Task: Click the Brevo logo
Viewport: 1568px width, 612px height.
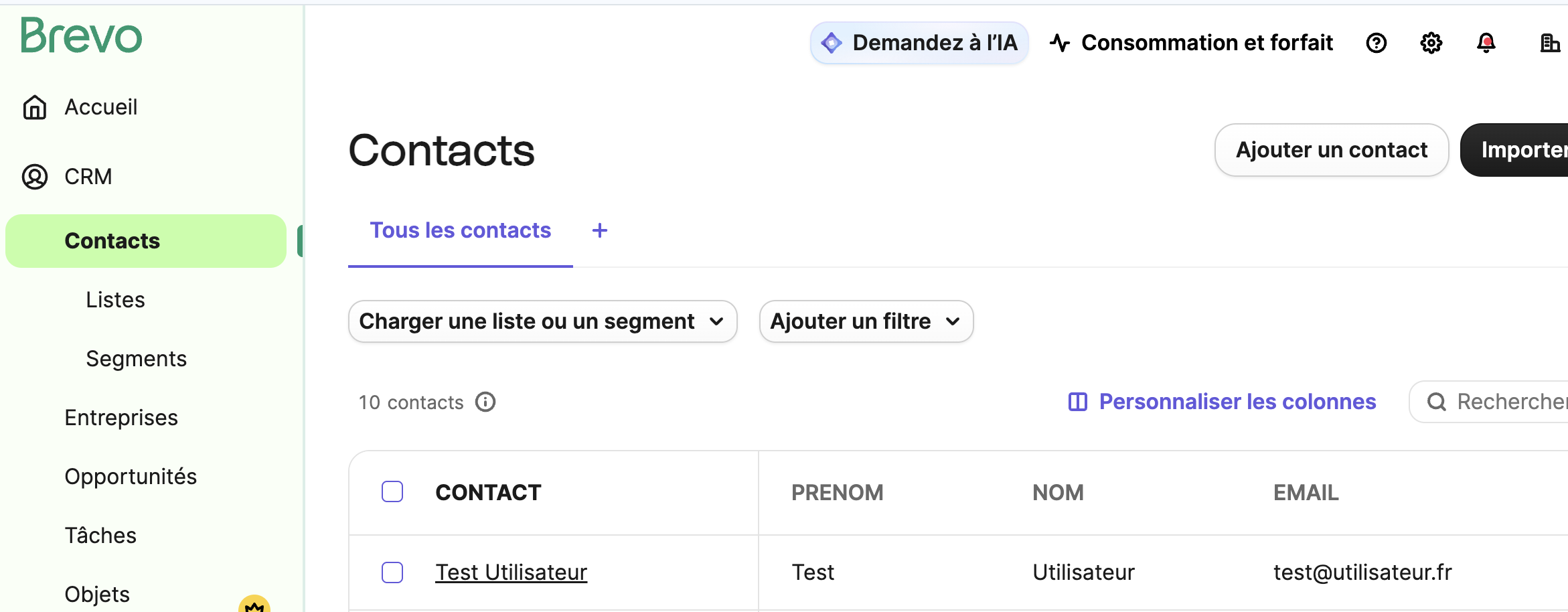Action: (x=81, y=36)
